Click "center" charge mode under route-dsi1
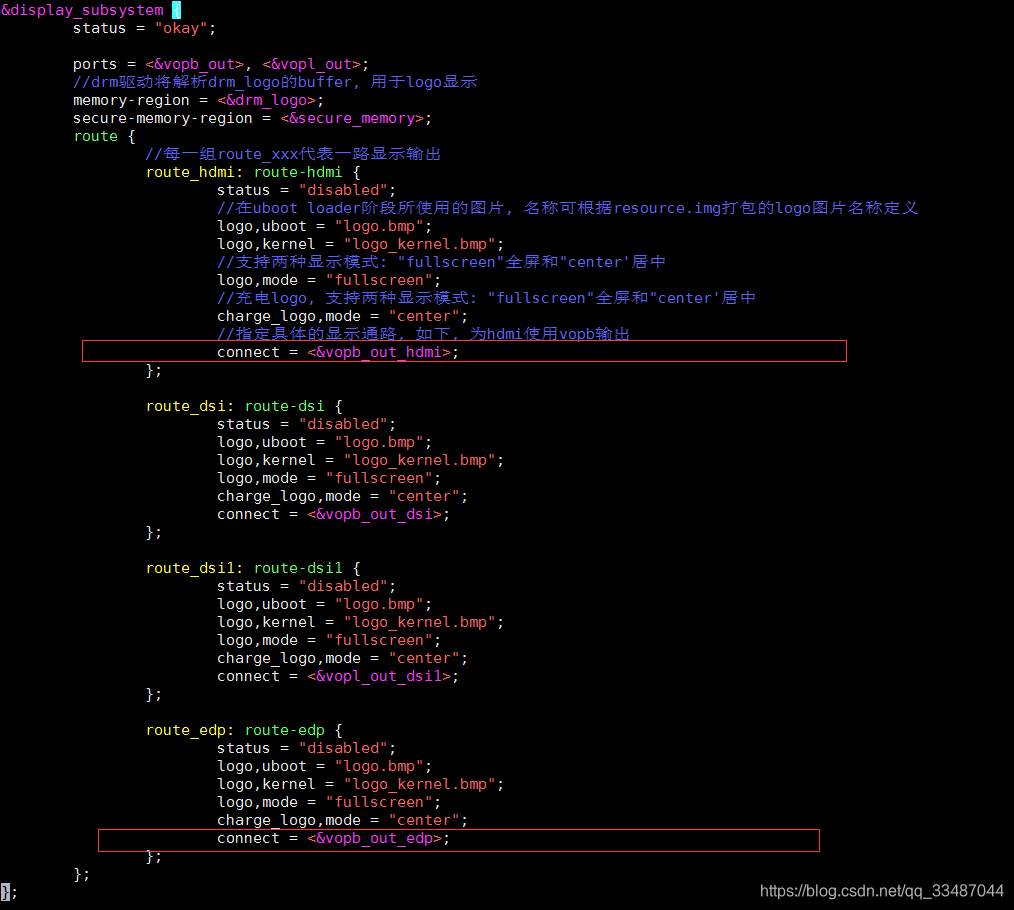Screen dimensions: 1014x910 click(x=424, y=658)
